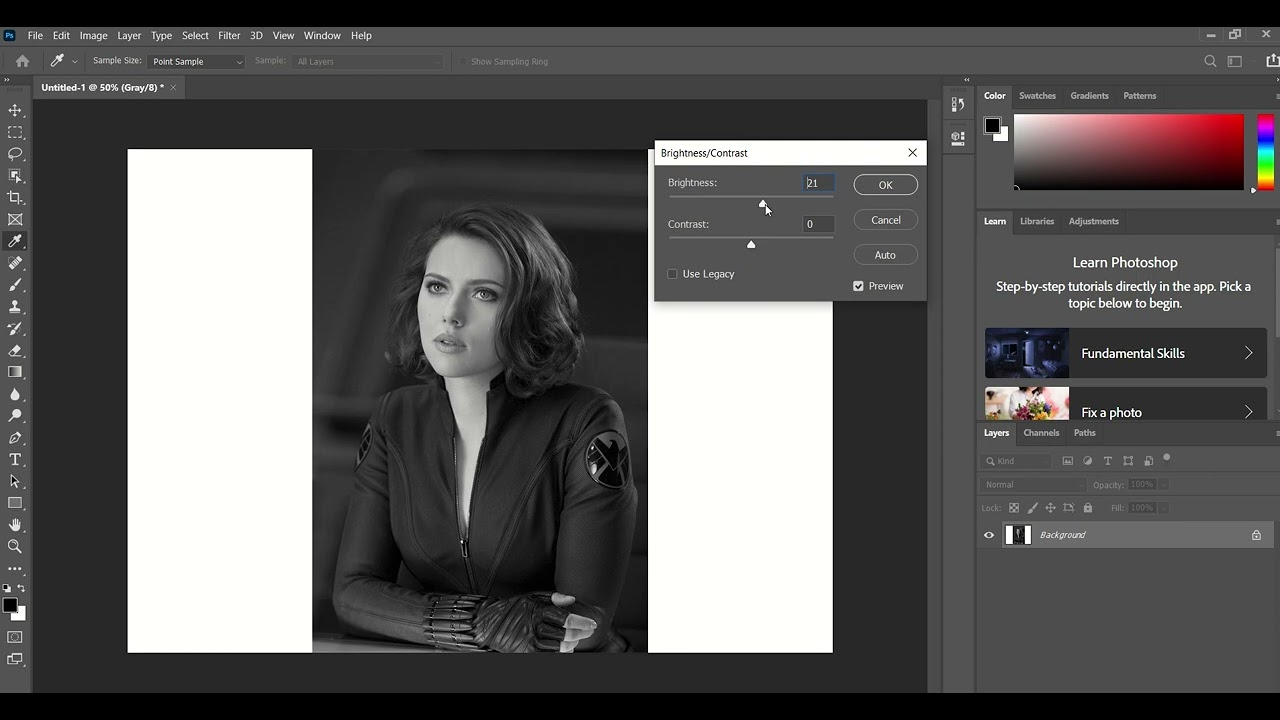Image resolution: width=1280 pixels, height=720 pixels.
Task: Open the Edit Toolbar ellipsis
Action: tap(15, 569)
